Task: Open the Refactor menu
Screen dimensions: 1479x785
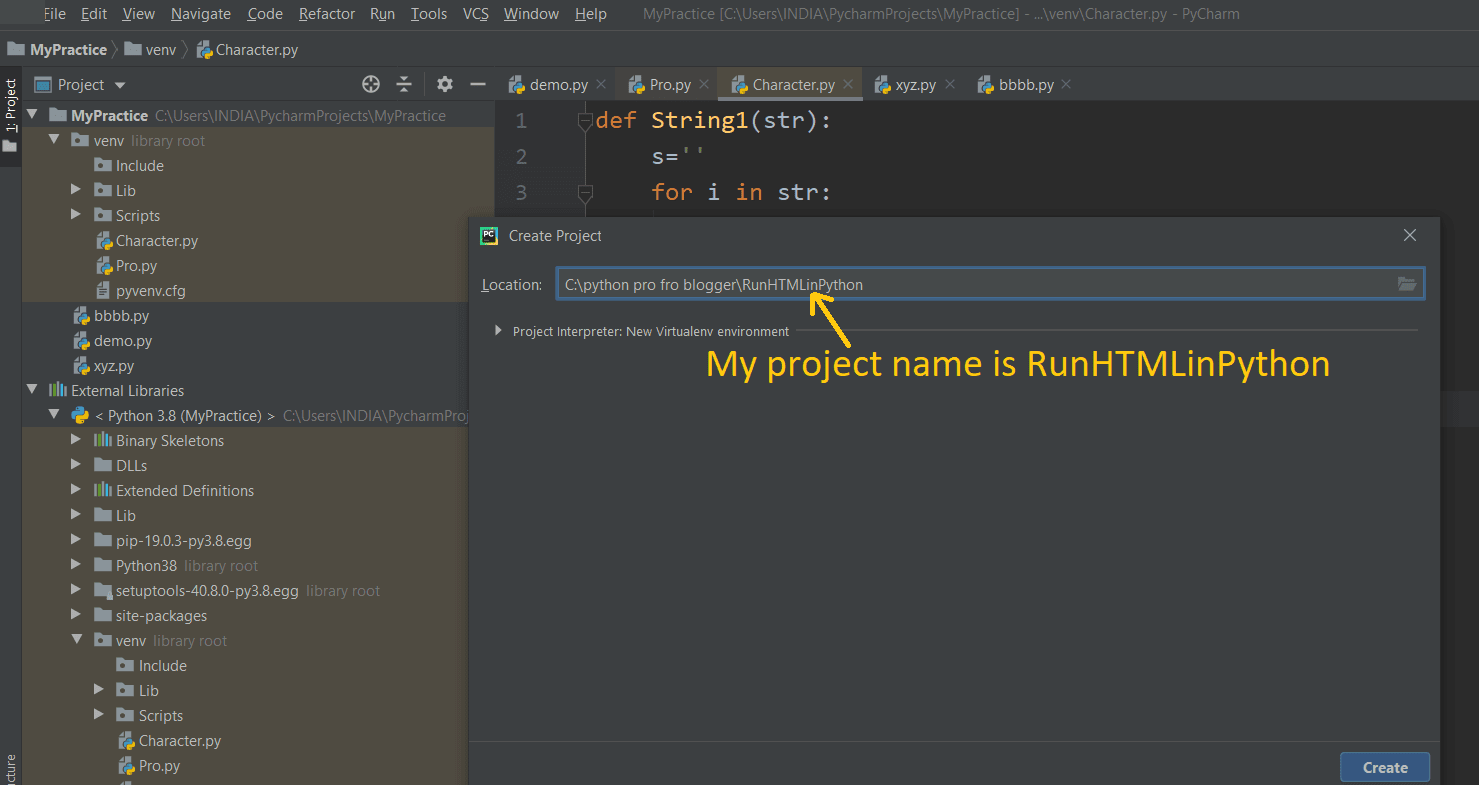Action: [x=326, y=14]
